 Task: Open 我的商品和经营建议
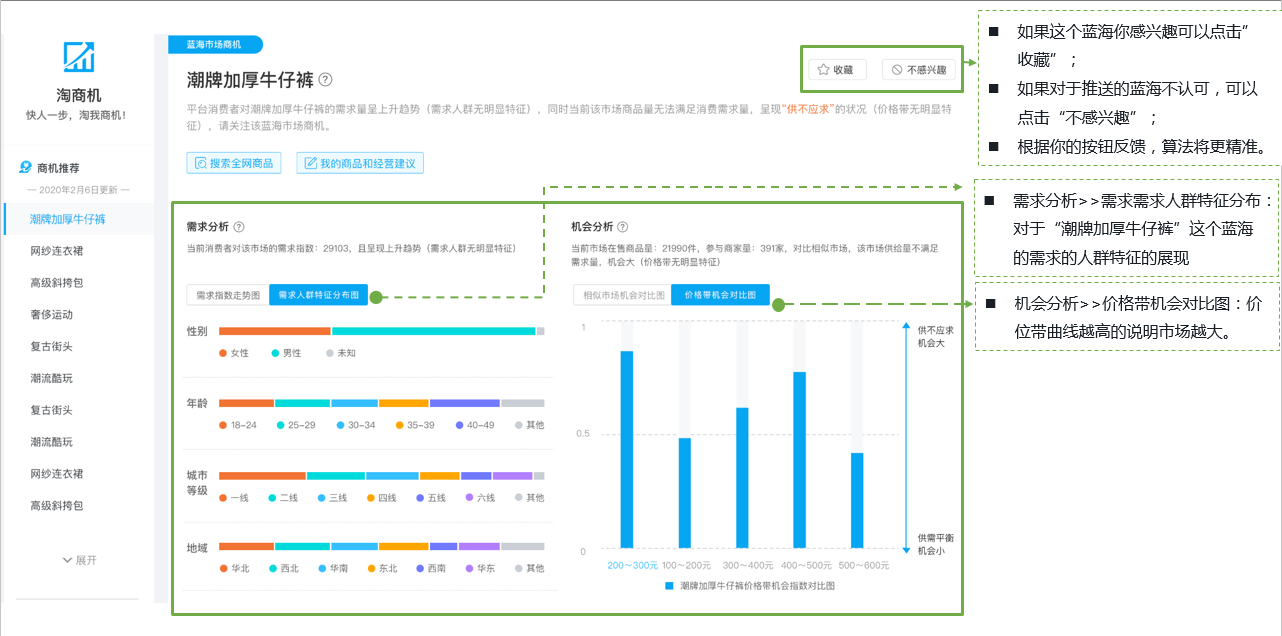[360, 162]
